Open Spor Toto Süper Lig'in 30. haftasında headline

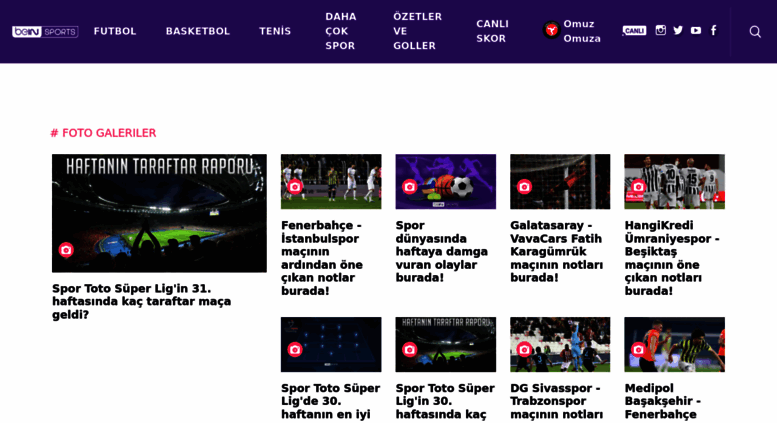pos(445,401)
